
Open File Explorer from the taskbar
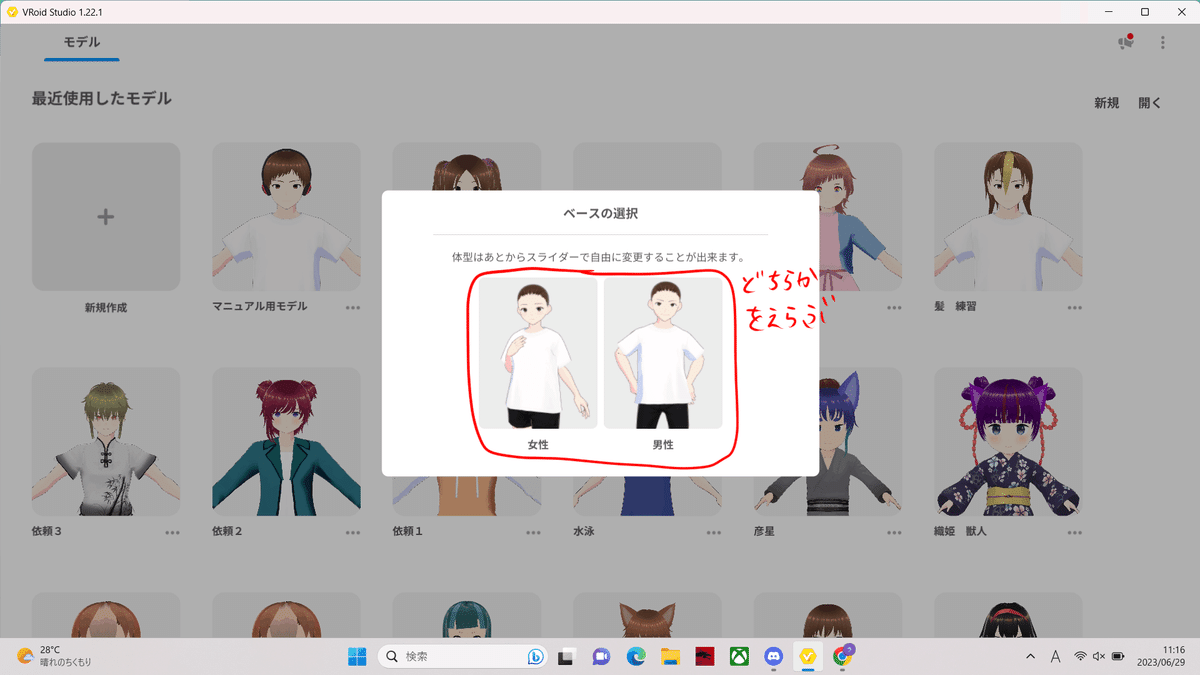click(x=670, y=656)
